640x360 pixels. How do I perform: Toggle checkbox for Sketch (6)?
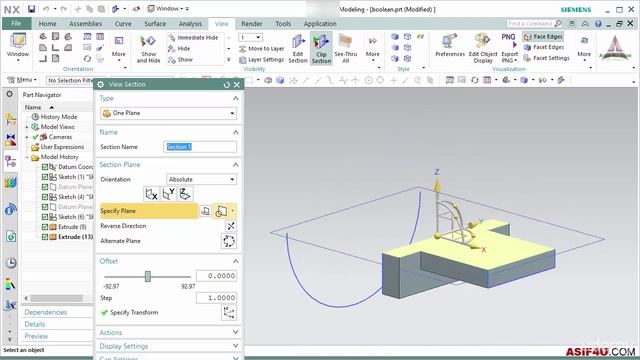coord(45,217)
